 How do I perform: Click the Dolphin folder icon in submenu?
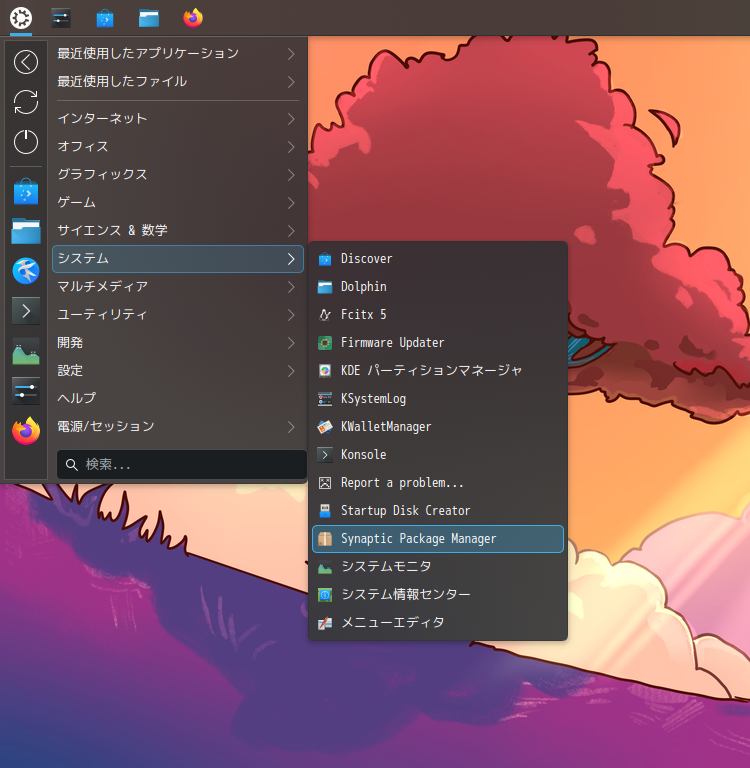(325, 287)
